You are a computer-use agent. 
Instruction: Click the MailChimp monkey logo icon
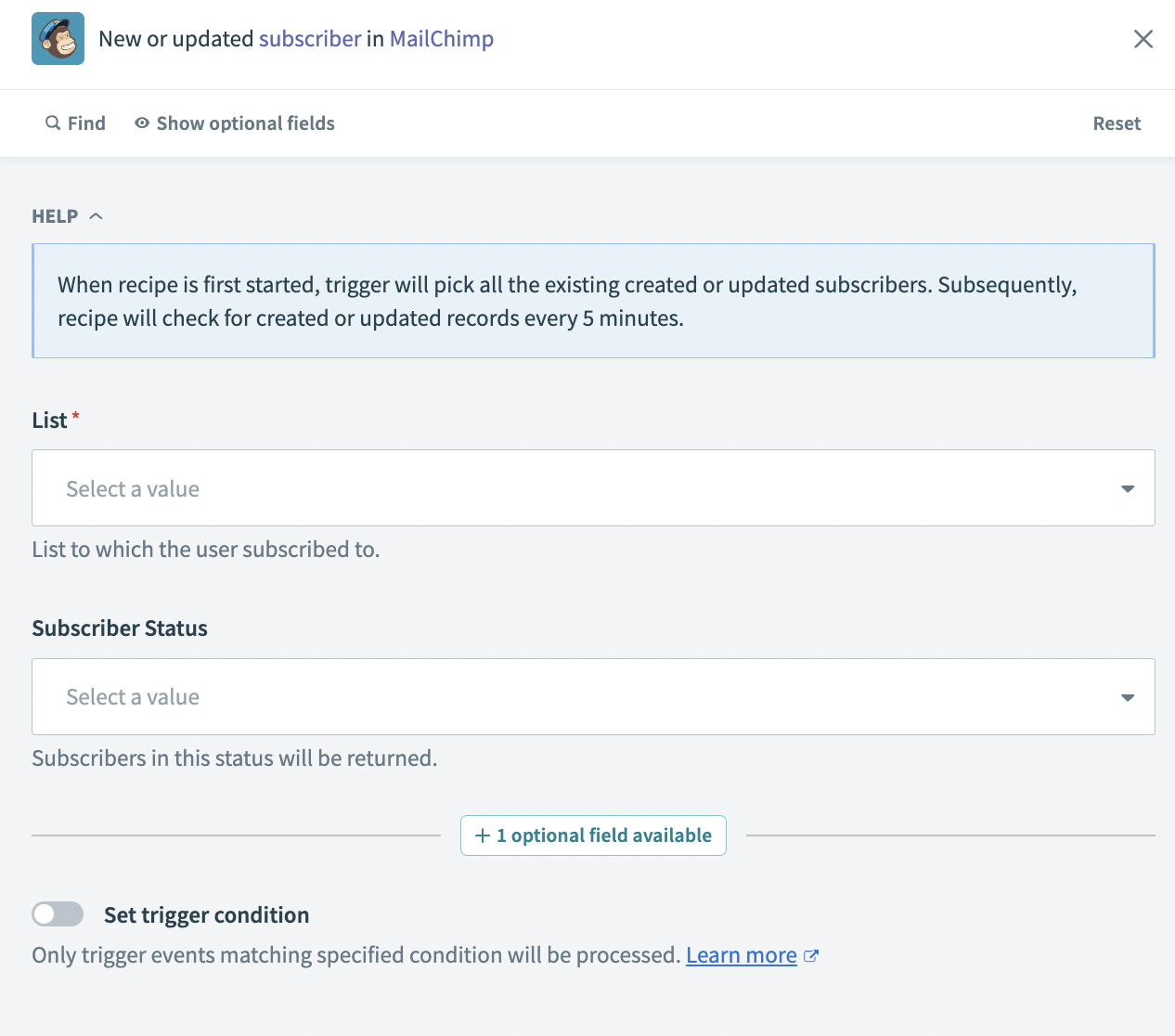(x=58, y=39)
